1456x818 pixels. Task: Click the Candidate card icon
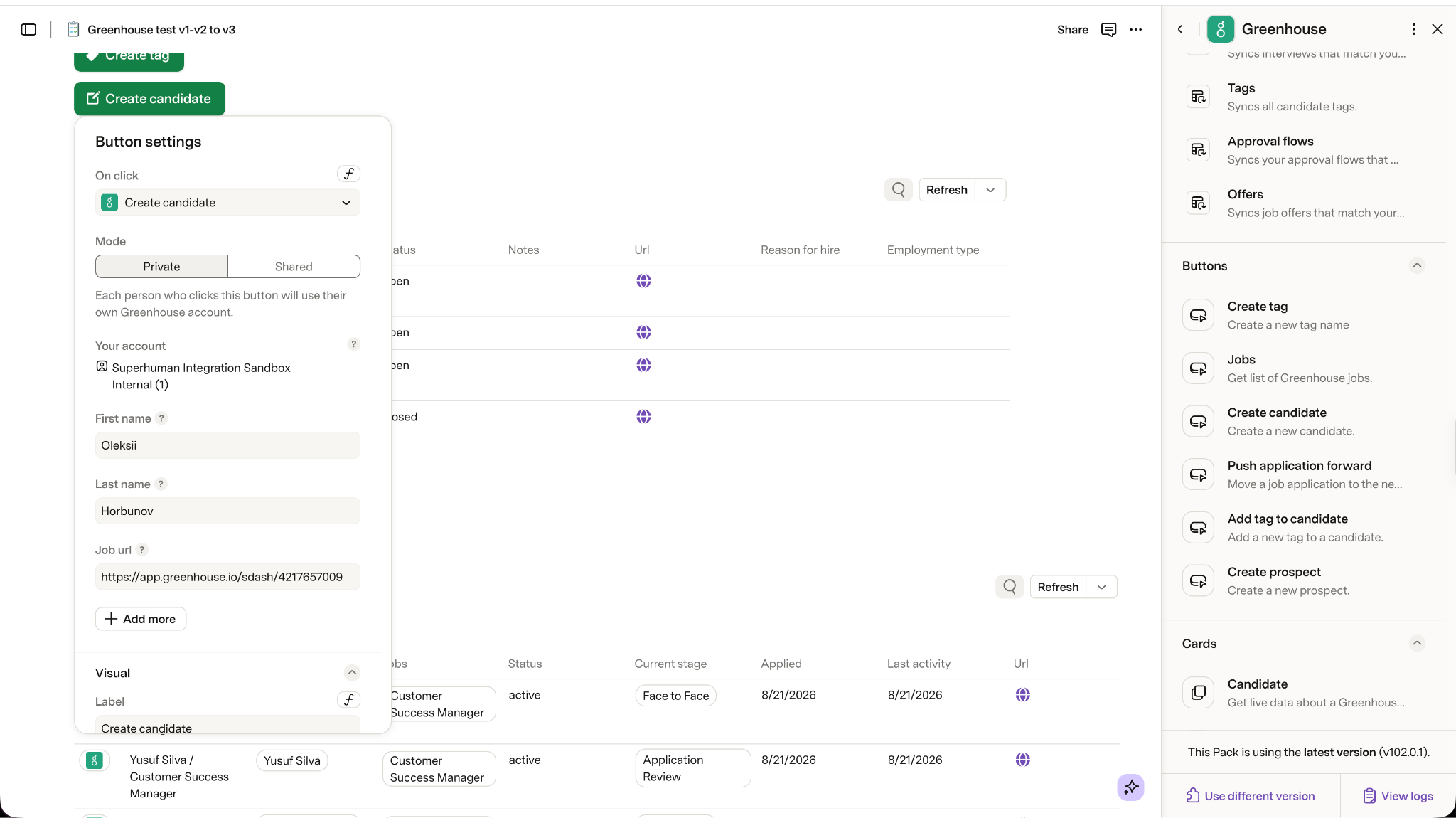[x=1199, y=693]
